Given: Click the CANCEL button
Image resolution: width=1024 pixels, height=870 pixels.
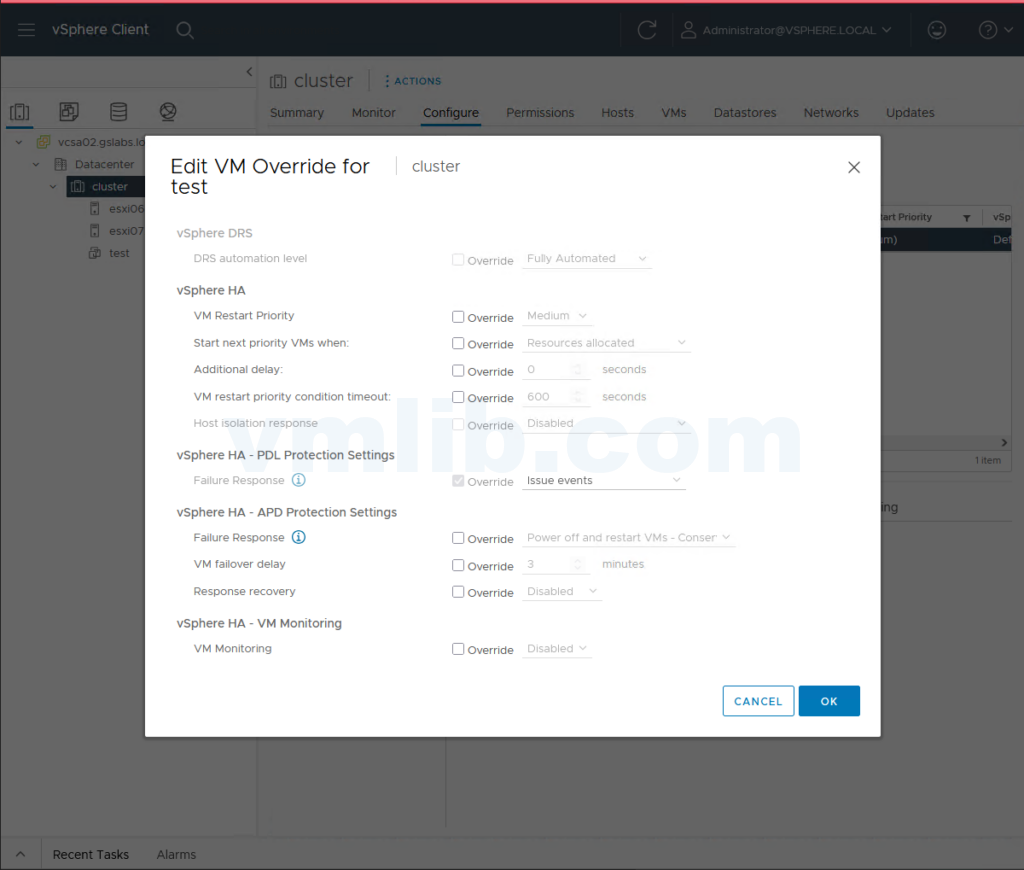Looking at the screenshot, I should click(x=758, y=701).
